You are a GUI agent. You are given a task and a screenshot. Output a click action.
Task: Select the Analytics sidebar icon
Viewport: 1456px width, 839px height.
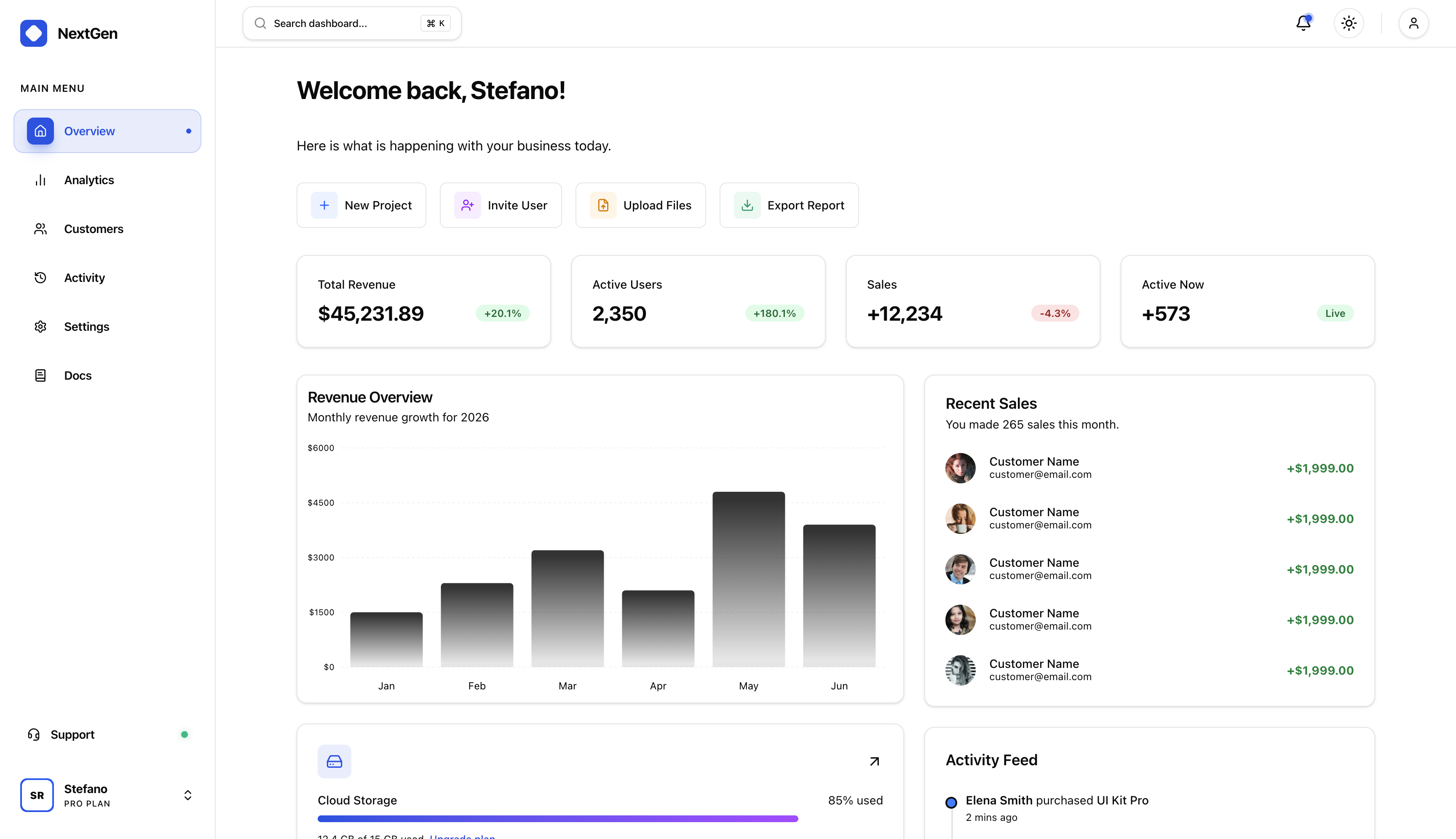pos(40,180)
